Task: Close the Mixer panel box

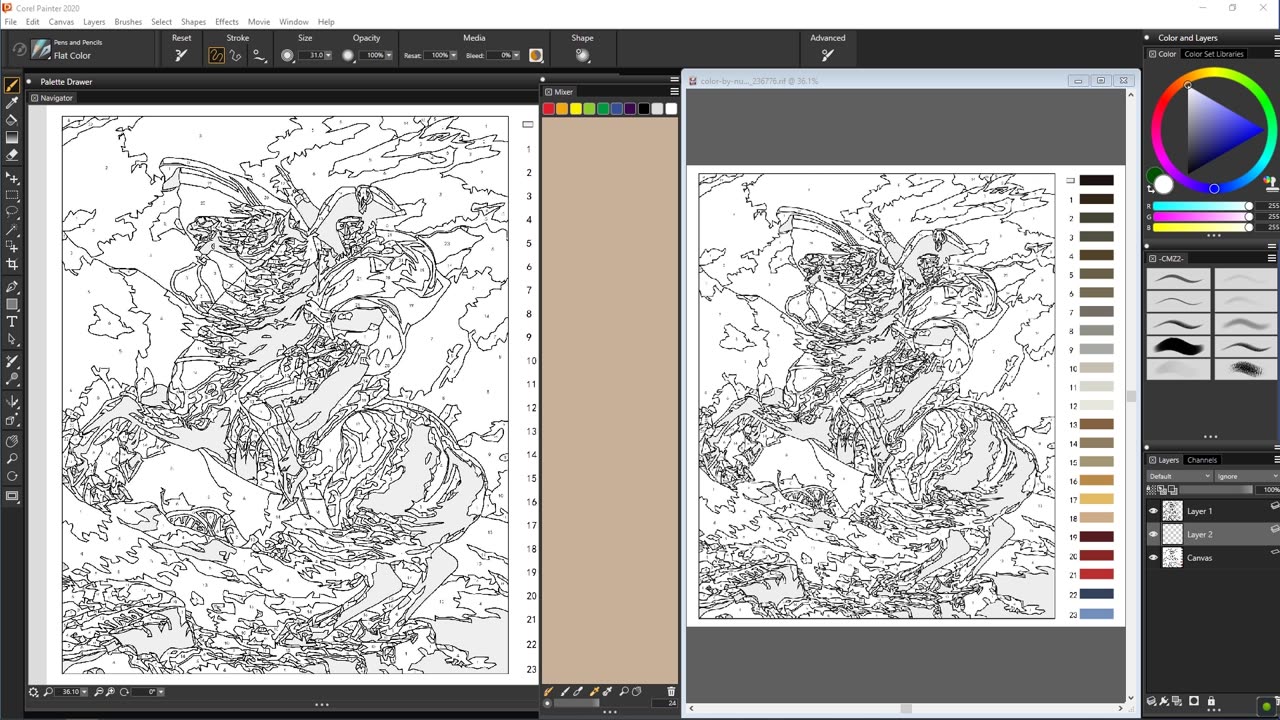Action: 548,92
